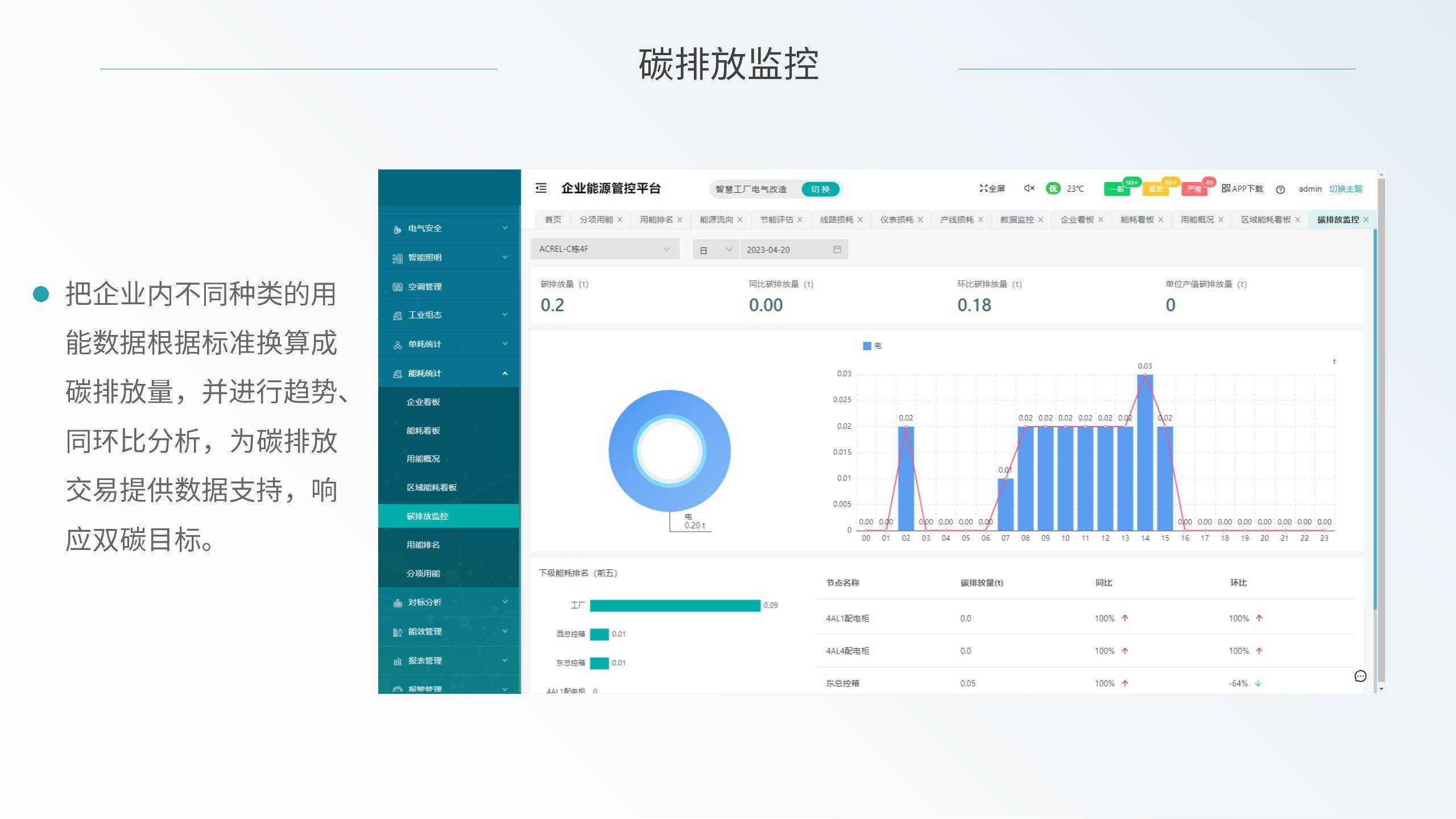Viewport: 1456px width, 819px height.
Task: Click the calendar icon in date field
Action: [837, 250]
